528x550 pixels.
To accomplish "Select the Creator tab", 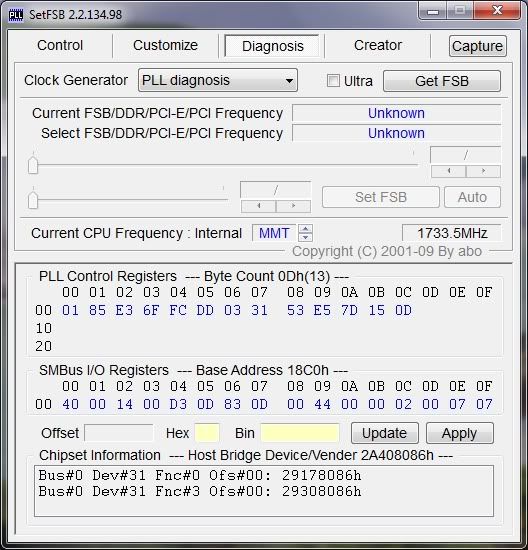I will (x=378, y=45).
